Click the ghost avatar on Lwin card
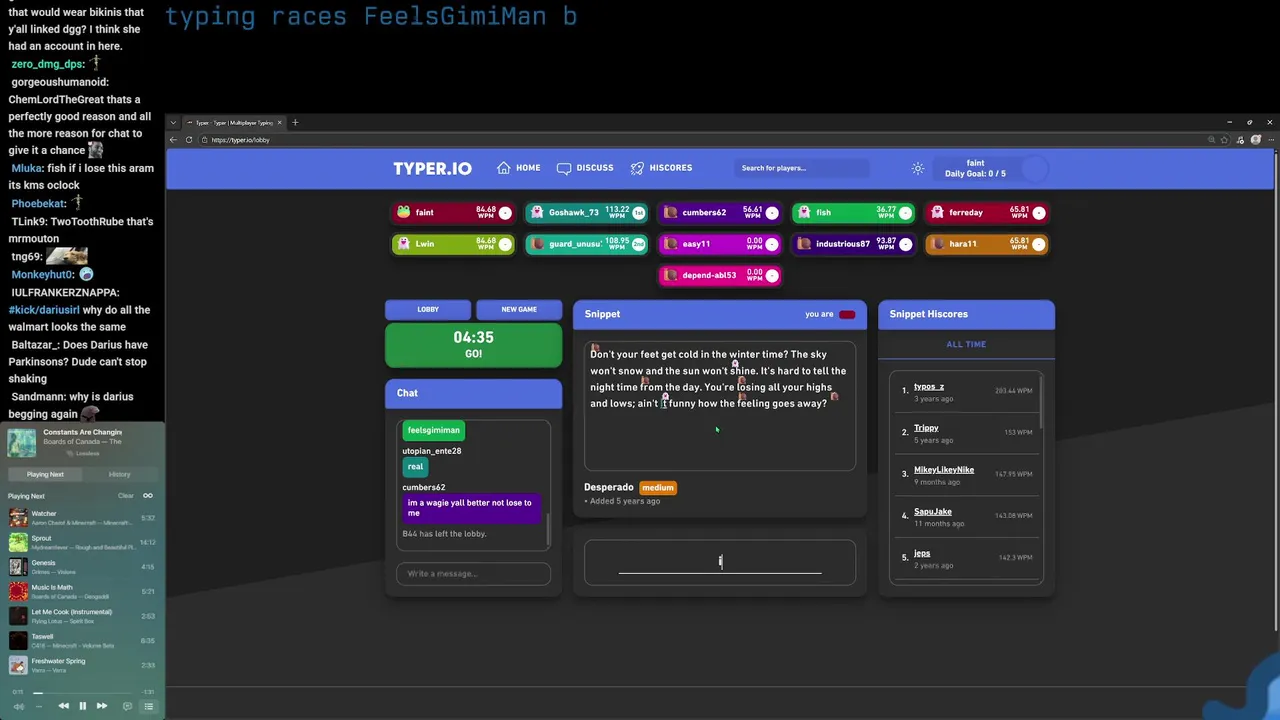Image resolution: width=1280 pixels, height=720 pixels. (404, 243)
